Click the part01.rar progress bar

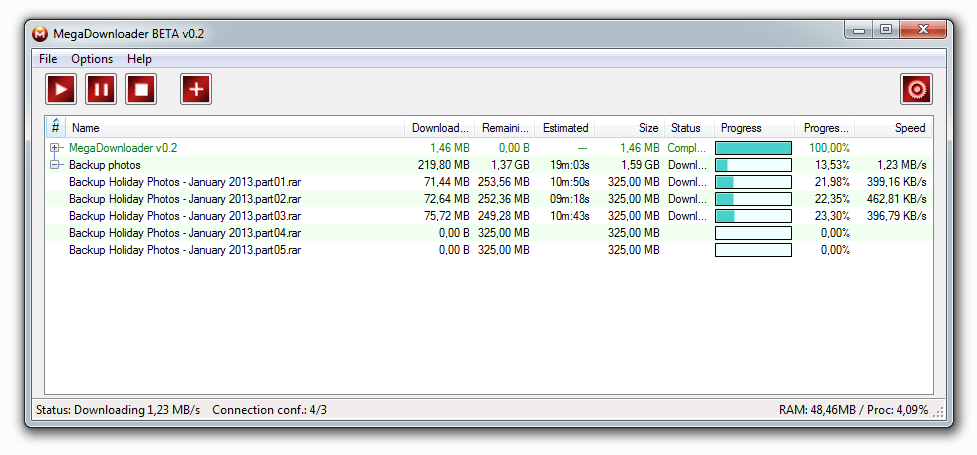tap(753, 182)
